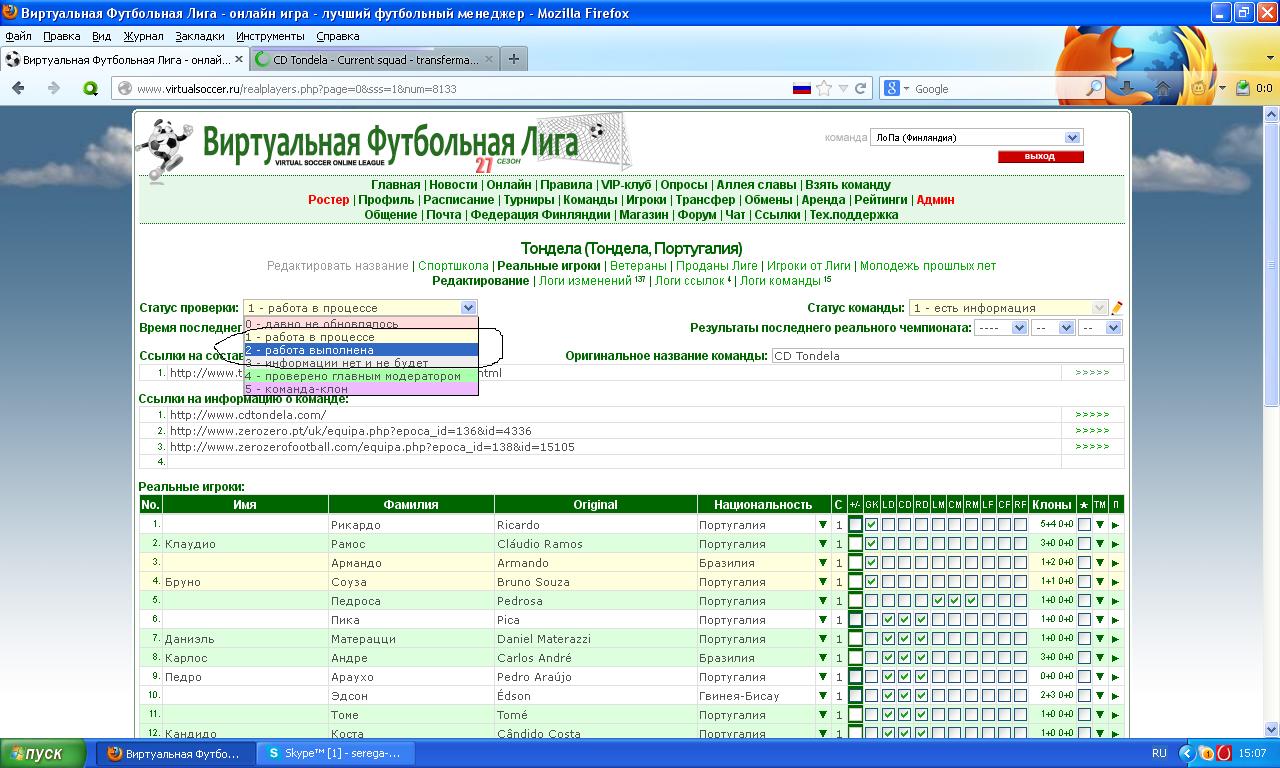Open the Трансфер navigation link
Screen dimensions: 1280x768
coord(705,200)
